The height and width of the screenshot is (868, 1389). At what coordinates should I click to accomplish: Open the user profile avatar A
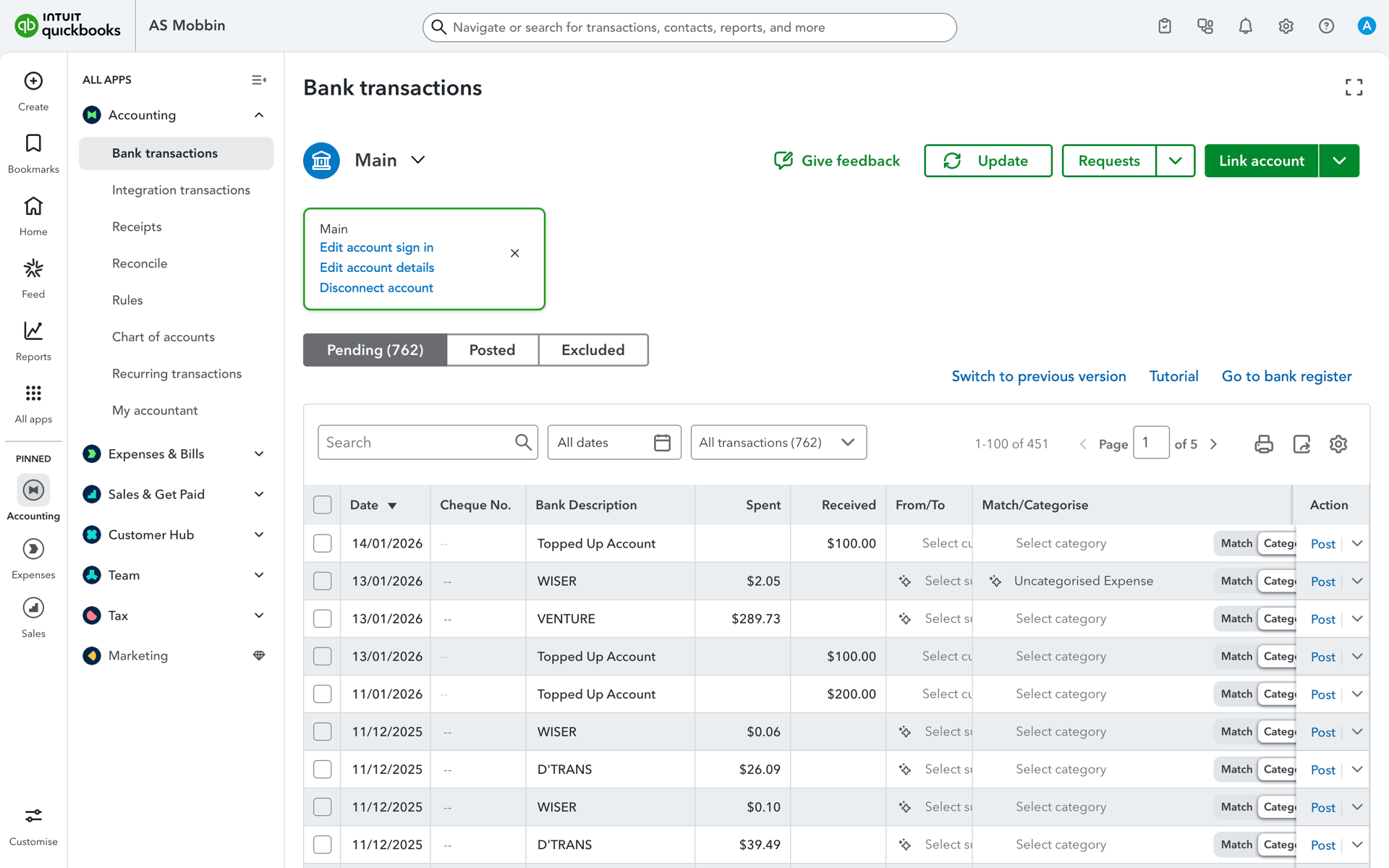tap(1367, 26)
